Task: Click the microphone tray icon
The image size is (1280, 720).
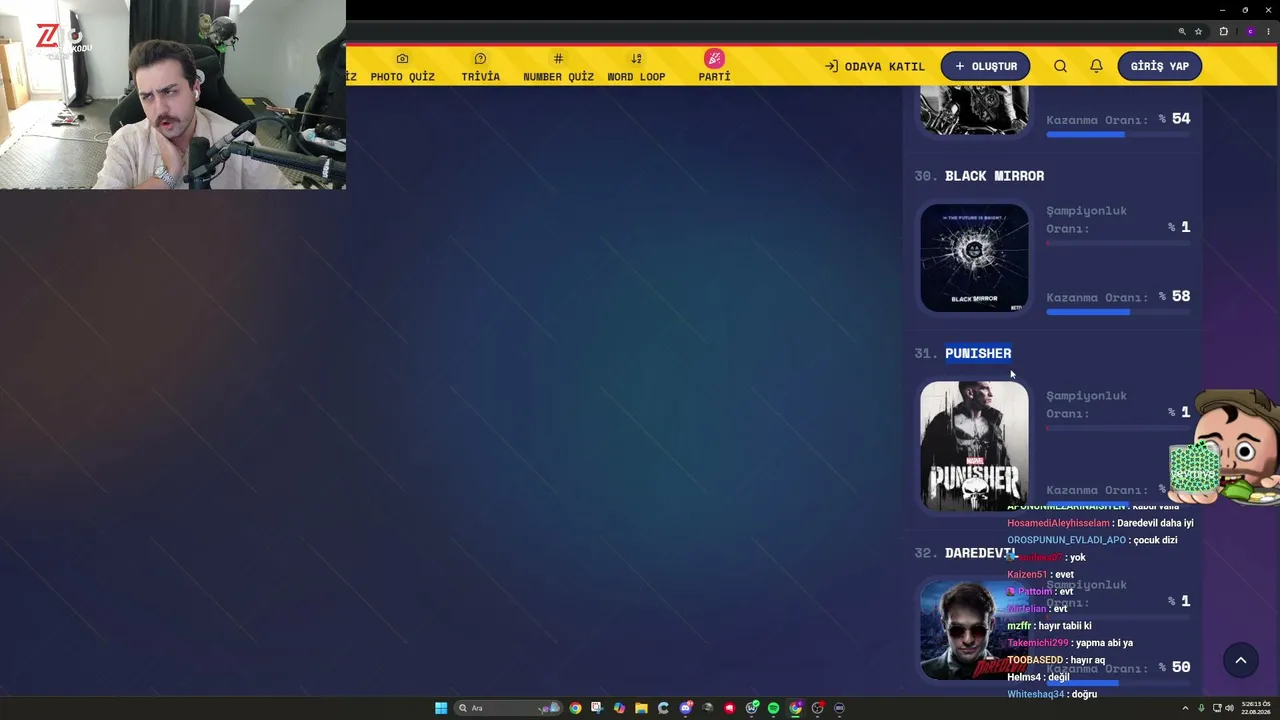Action: point(1202,708)
